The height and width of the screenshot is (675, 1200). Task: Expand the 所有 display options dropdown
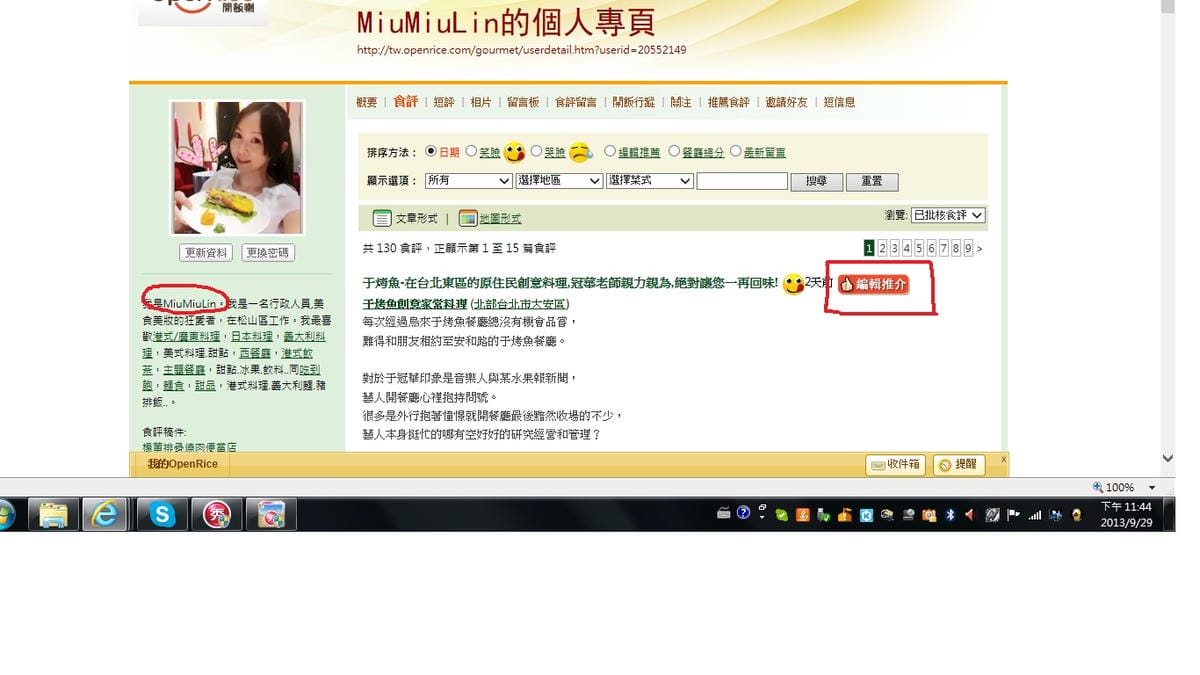click(468, 181)
